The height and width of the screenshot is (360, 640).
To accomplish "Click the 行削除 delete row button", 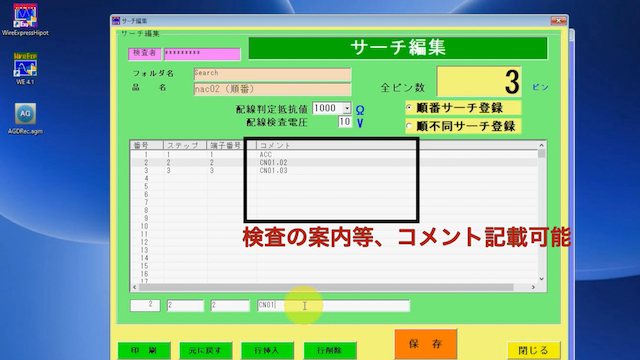I will pos(330,350).
